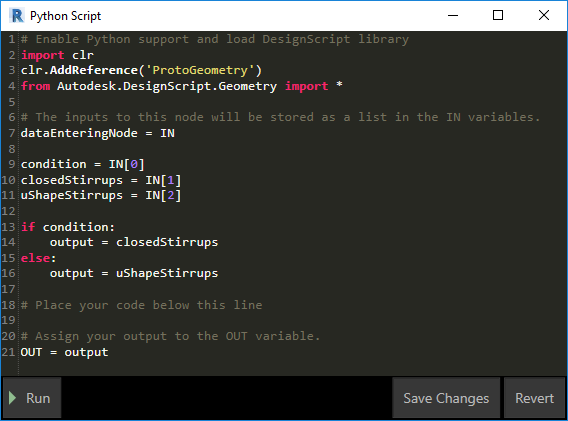Click the 'uShapeStirrups = IN[2]' line
Viewport: 568px width, 421px height.
(x=101, y=196)
